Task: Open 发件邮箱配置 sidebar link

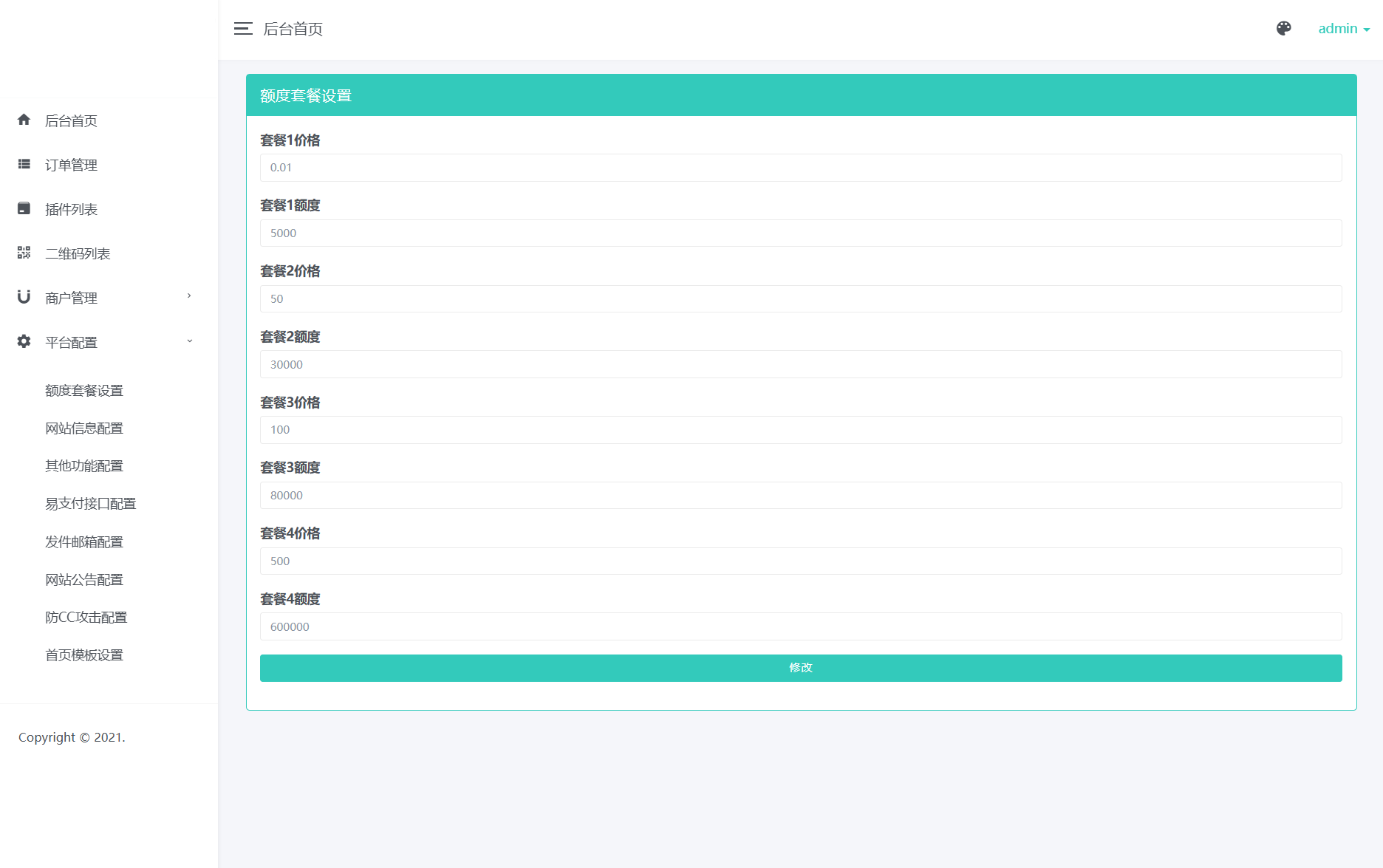Action: pyautogui.click(x=84, y=542)
